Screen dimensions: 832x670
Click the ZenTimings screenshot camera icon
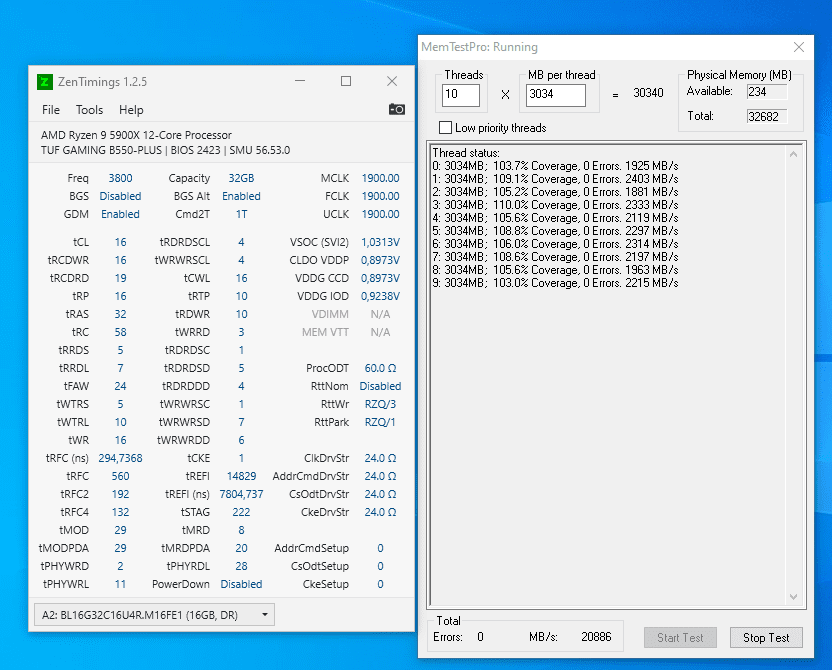pyautogui.click(x=396, y=109)
